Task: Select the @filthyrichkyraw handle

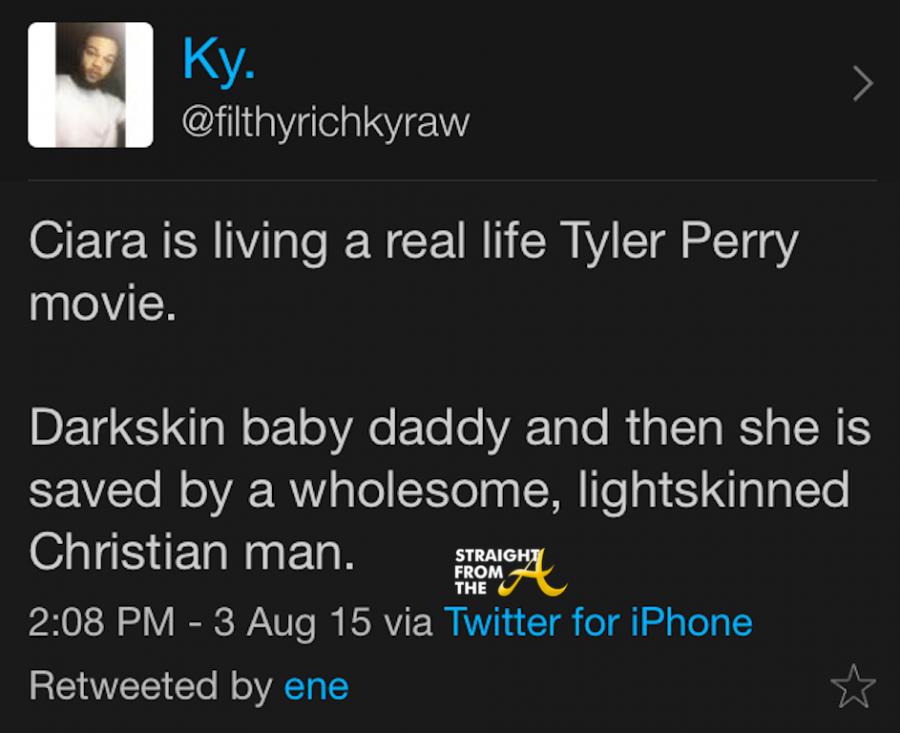Action: (x=325, y=122)
